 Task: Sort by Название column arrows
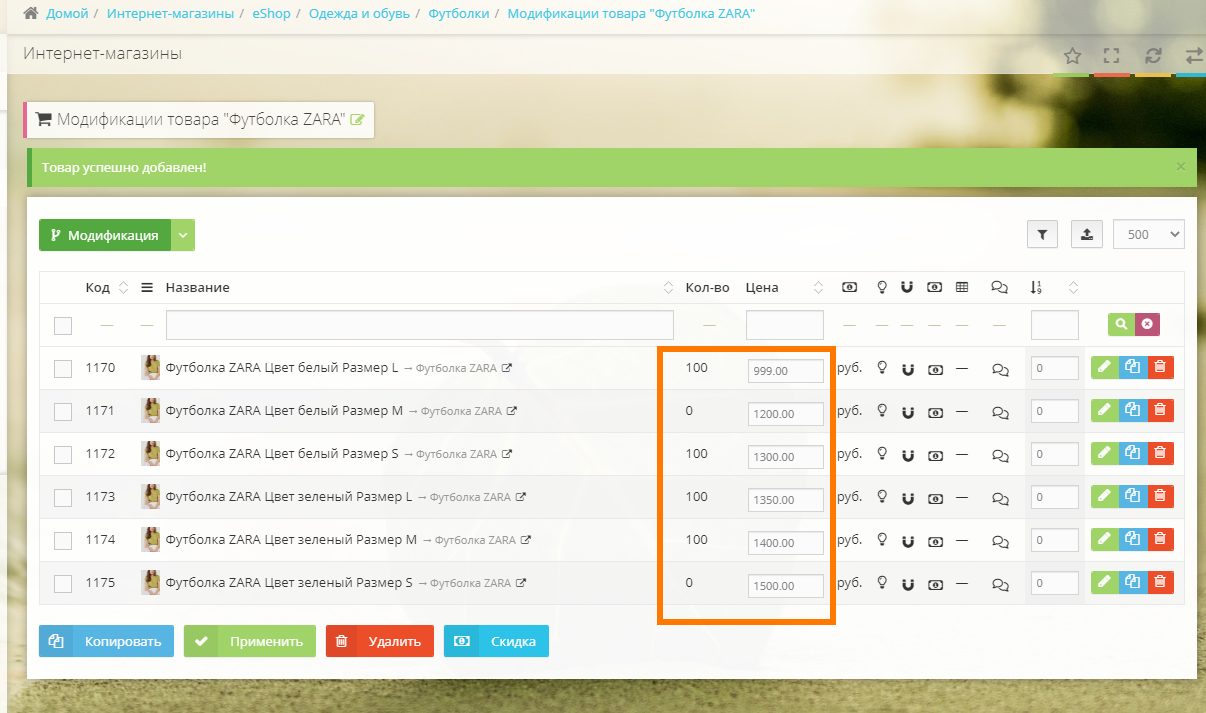point(669,288)
